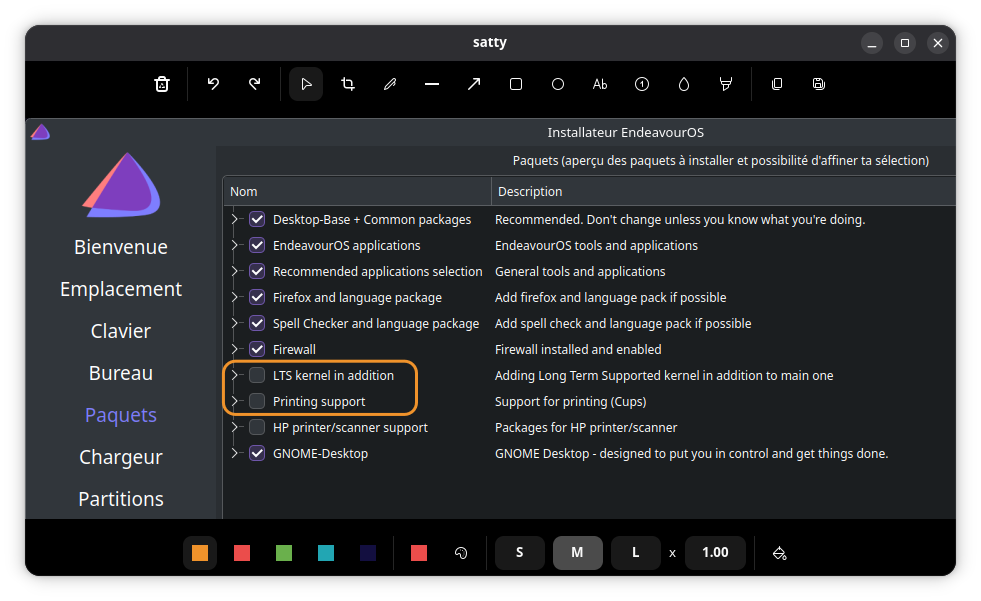Screen dimensions: 981x601
Task: Select the crop tool in Satty
Action: tap(348, 84)
